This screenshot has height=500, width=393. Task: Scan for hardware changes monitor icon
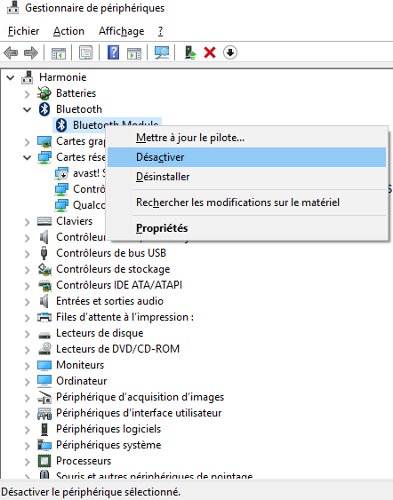pyautogui.click(x=162, y=53)
